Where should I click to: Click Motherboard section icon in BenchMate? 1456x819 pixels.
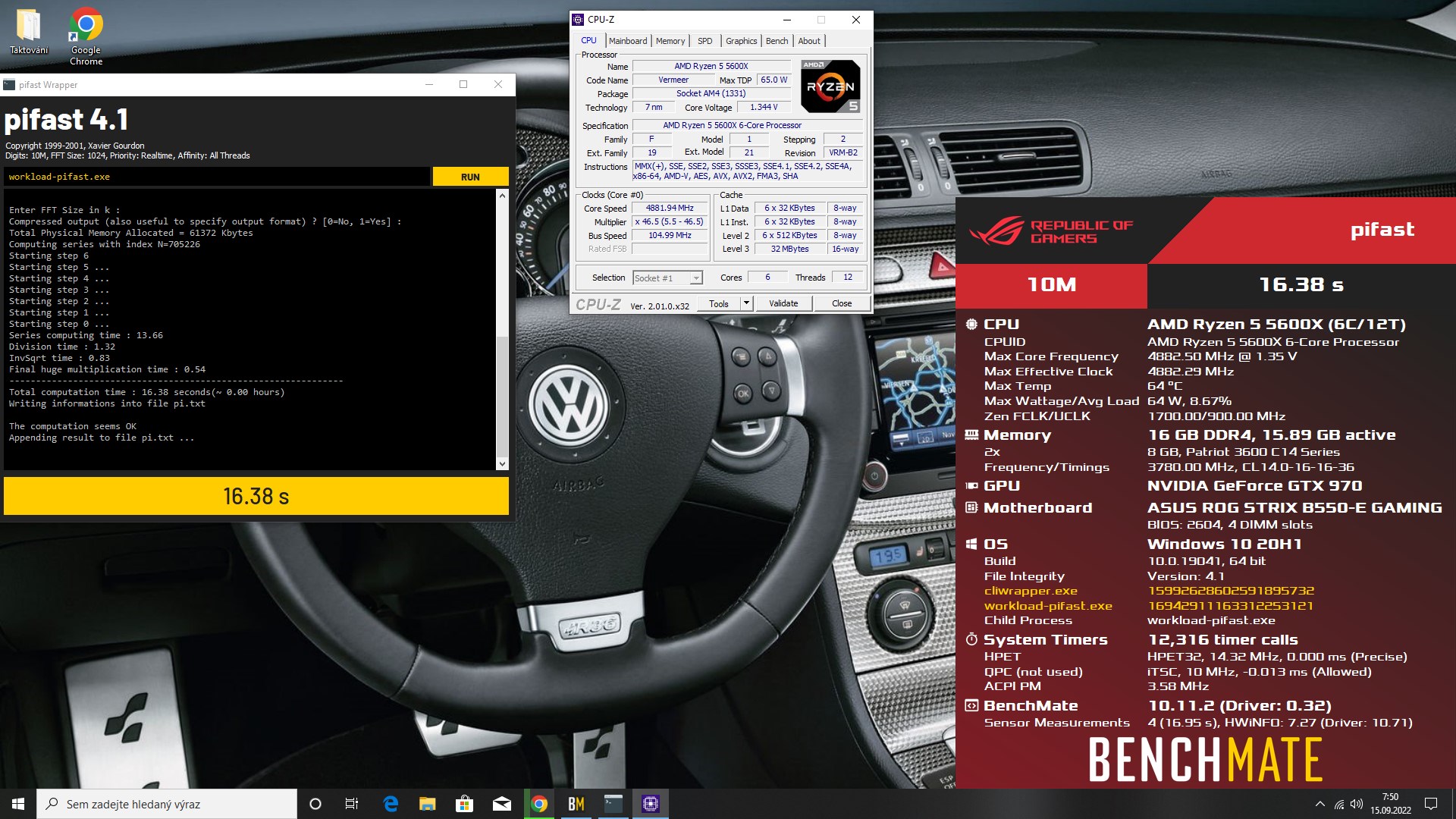[x=971, y=507]
